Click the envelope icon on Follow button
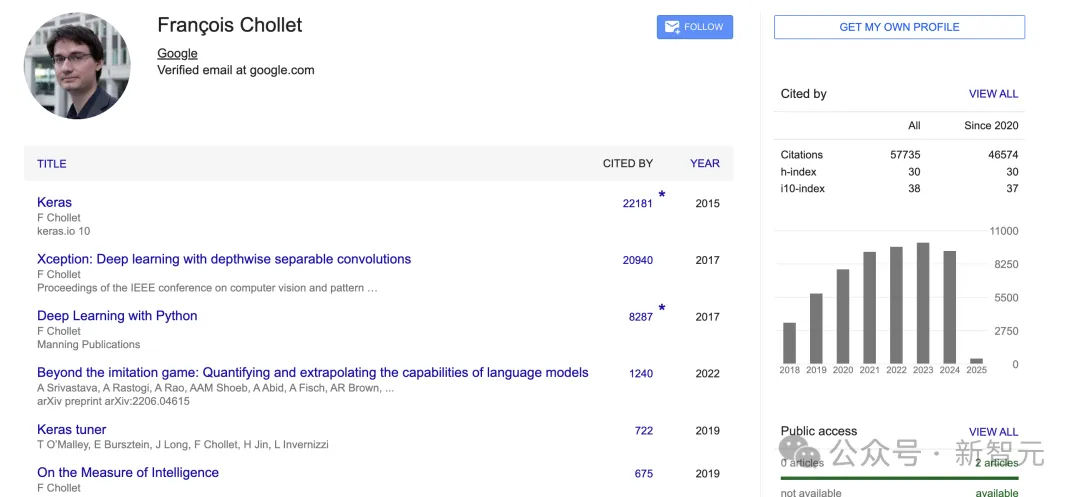This screenshot has height=497, width=1080. click(x=672, y=28)
